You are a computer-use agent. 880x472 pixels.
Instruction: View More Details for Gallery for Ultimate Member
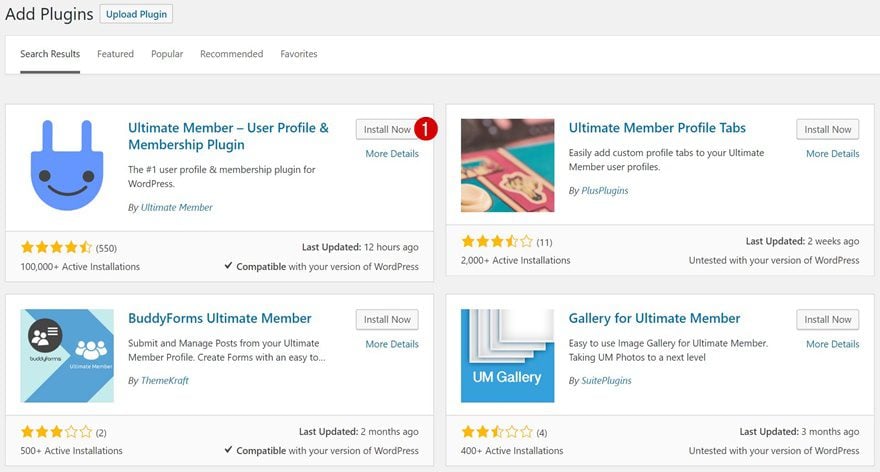click(x=832, y=344)
